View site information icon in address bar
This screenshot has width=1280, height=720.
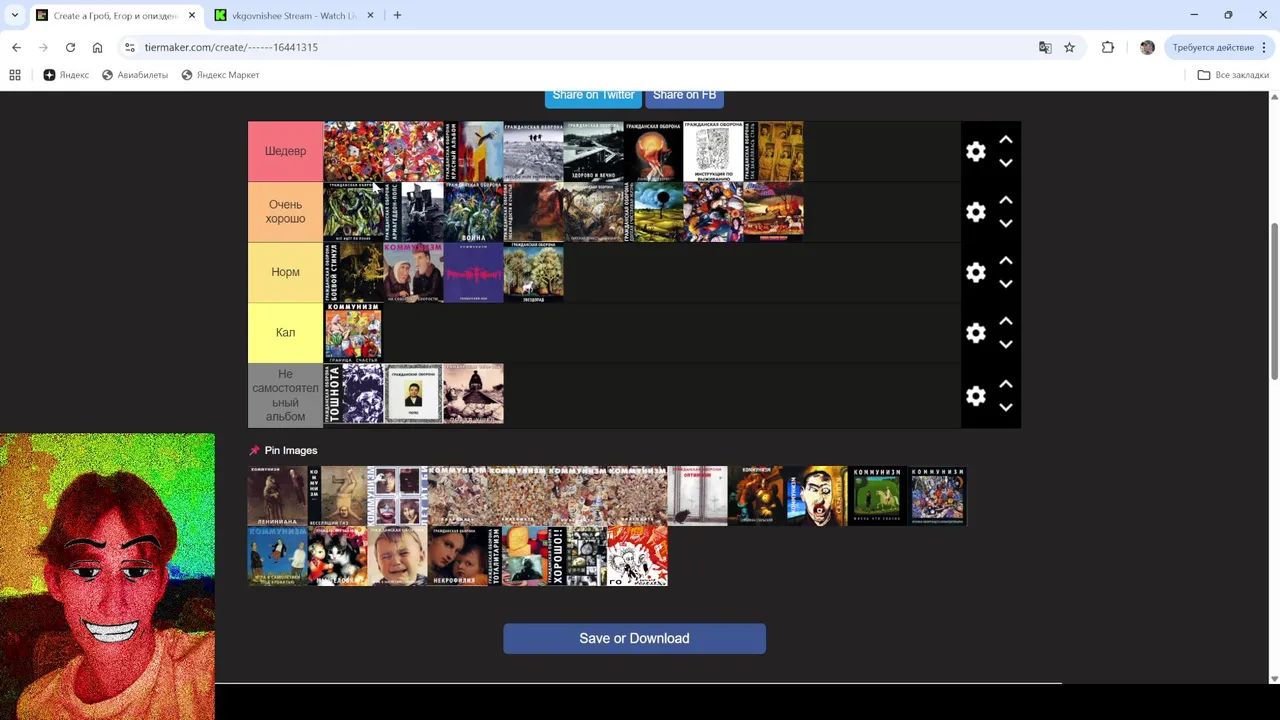pyautogui.click(x=130, y=47)
